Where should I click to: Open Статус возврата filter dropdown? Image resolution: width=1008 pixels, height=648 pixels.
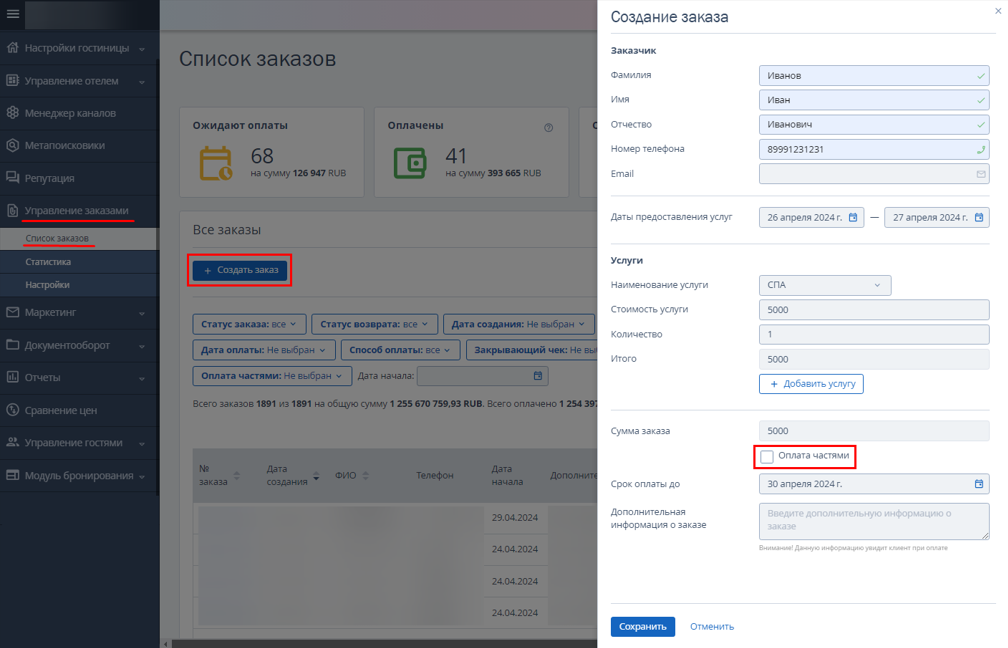point(374,324)
